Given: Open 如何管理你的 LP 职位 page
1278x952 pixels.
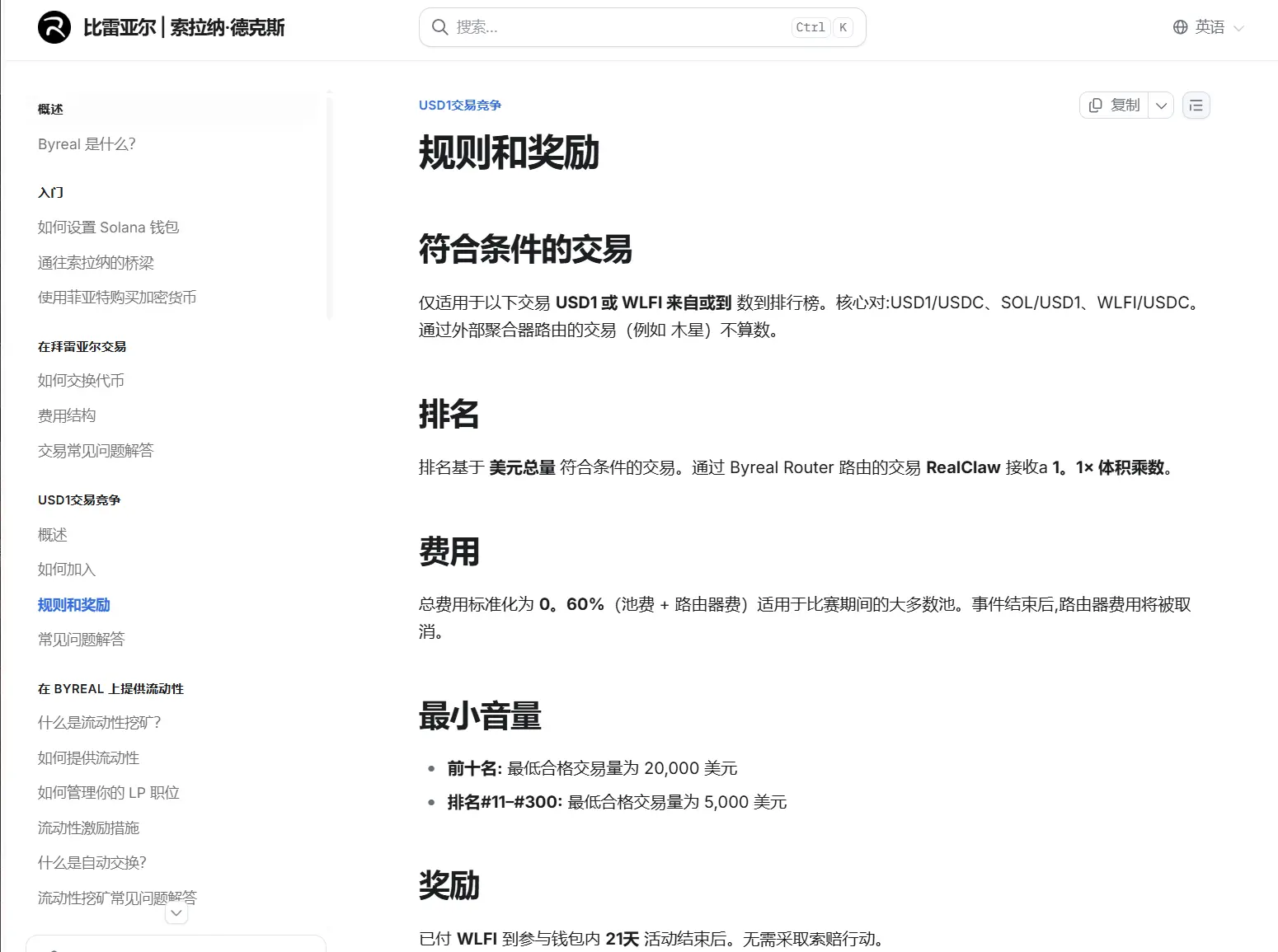Looking at the screenshot, I should (109, 793).
